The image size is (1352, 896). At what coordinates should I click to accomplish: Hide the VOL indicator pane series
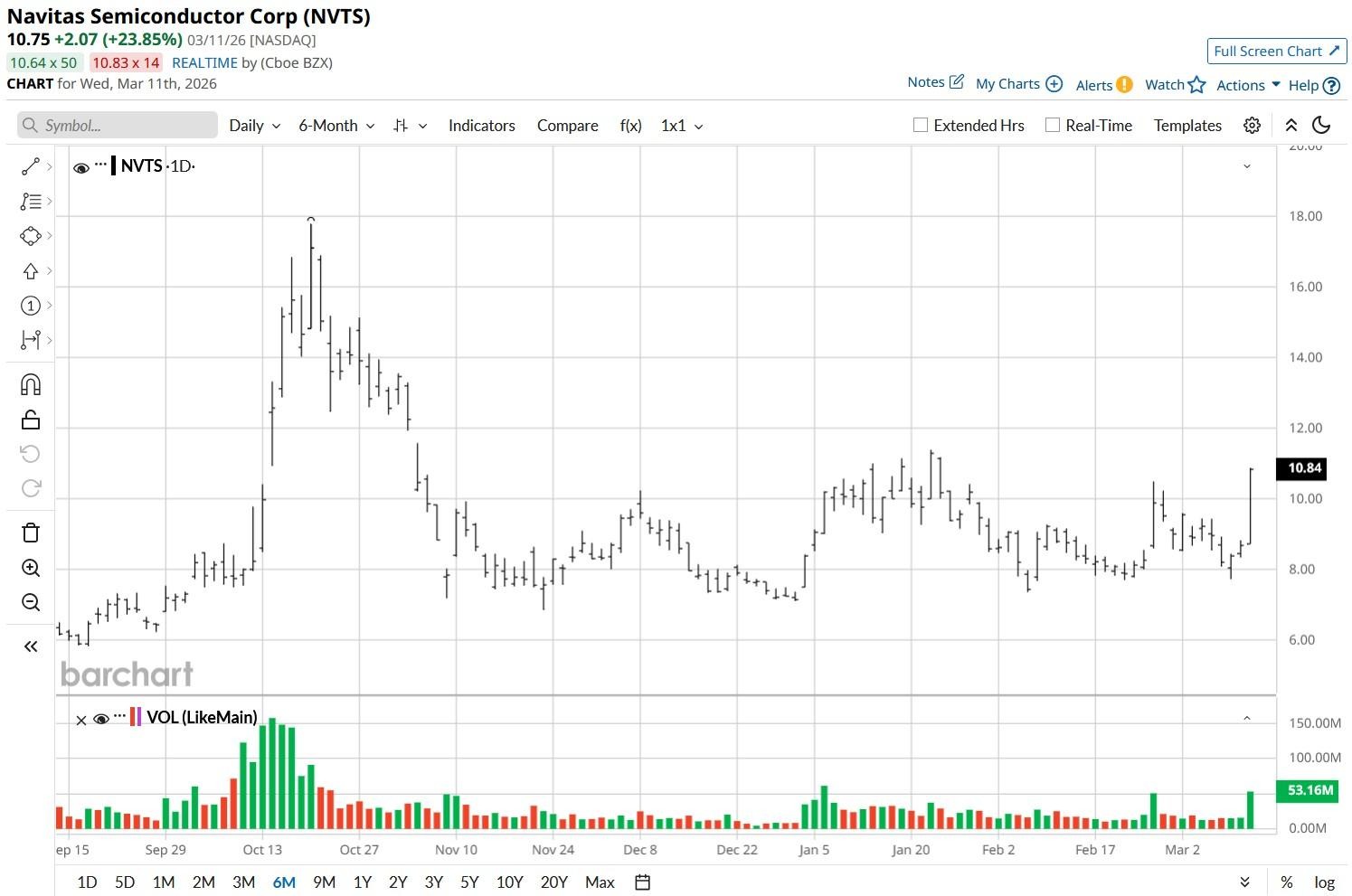[x=101, y=719]
